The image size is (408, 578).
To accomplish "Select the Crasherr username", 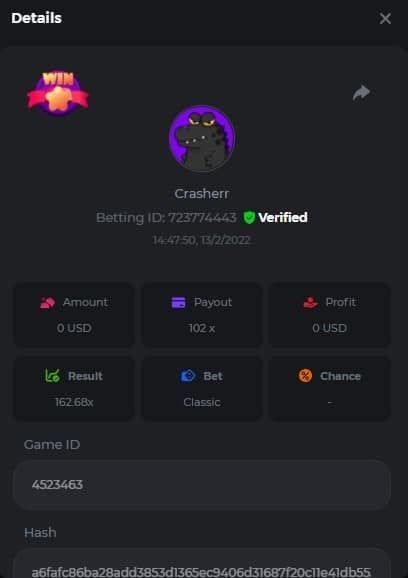I will [202, 194].
